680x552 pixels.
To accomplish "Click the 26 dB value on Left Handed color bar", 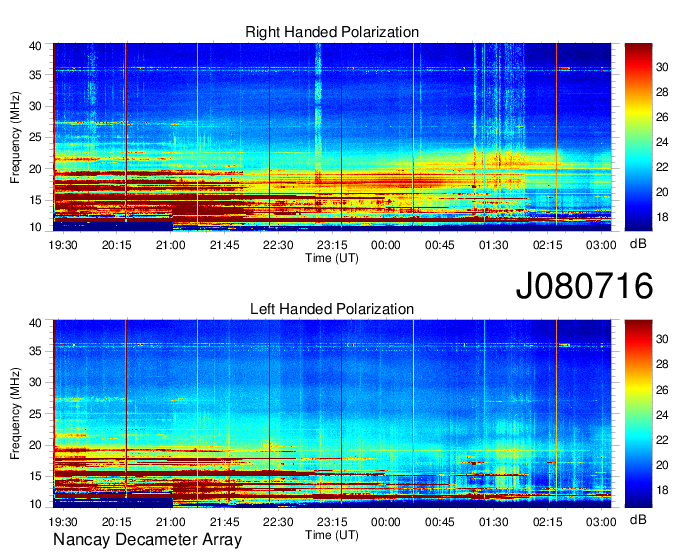I will [662, 390].
